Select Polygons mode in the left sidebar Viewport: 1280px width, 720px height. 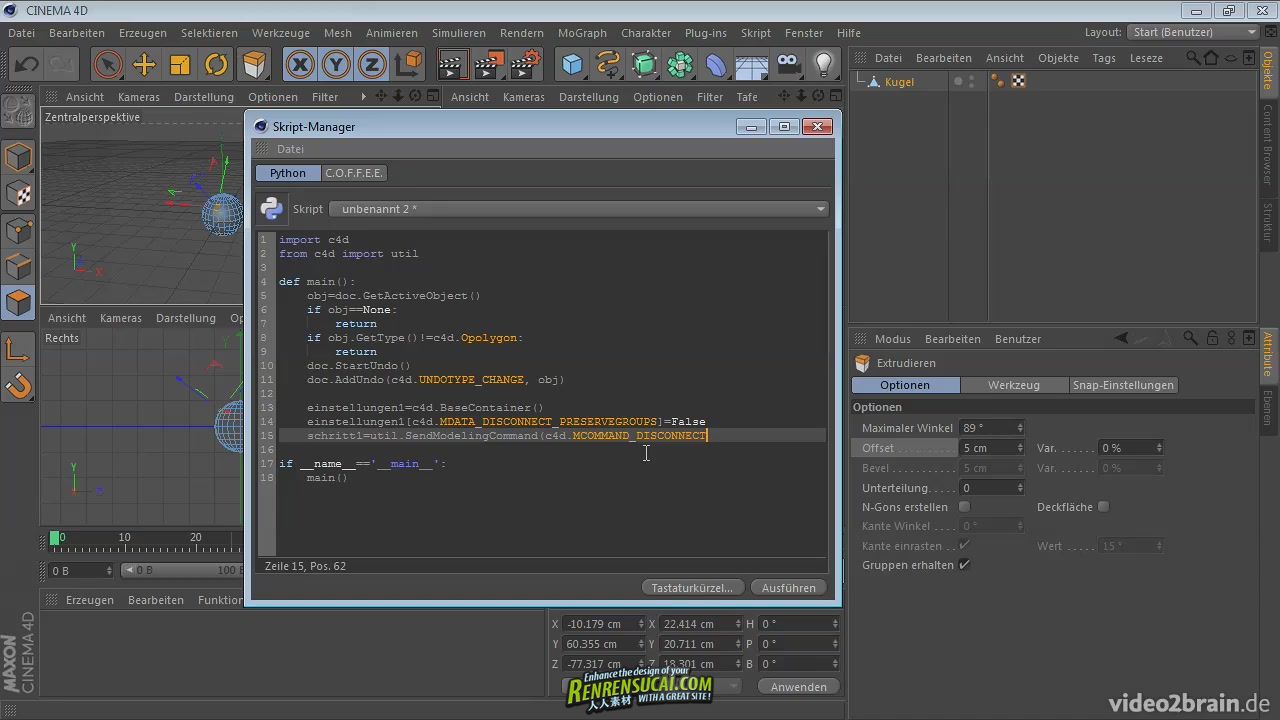18,302
